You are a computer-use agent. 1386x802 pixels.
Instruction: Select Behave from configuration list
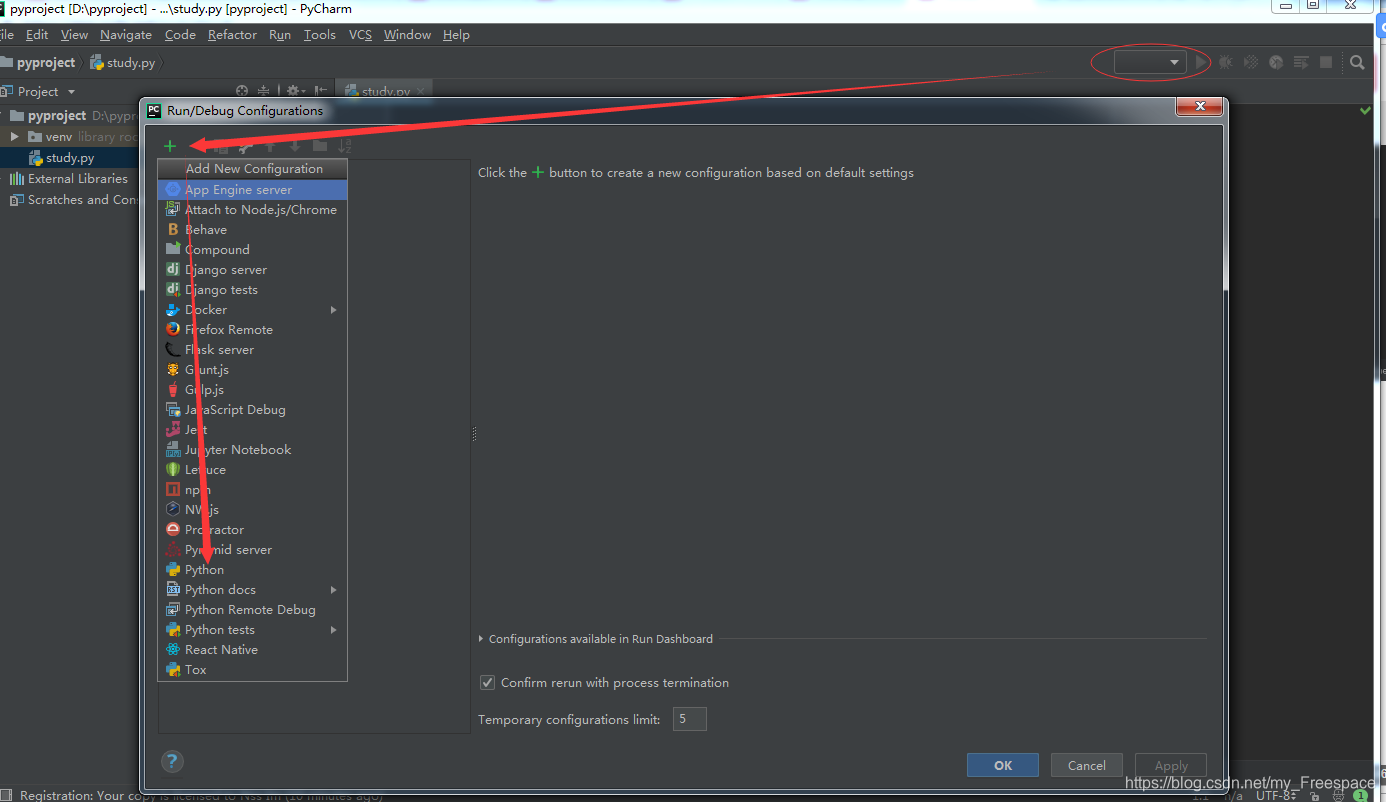[252, 229]
